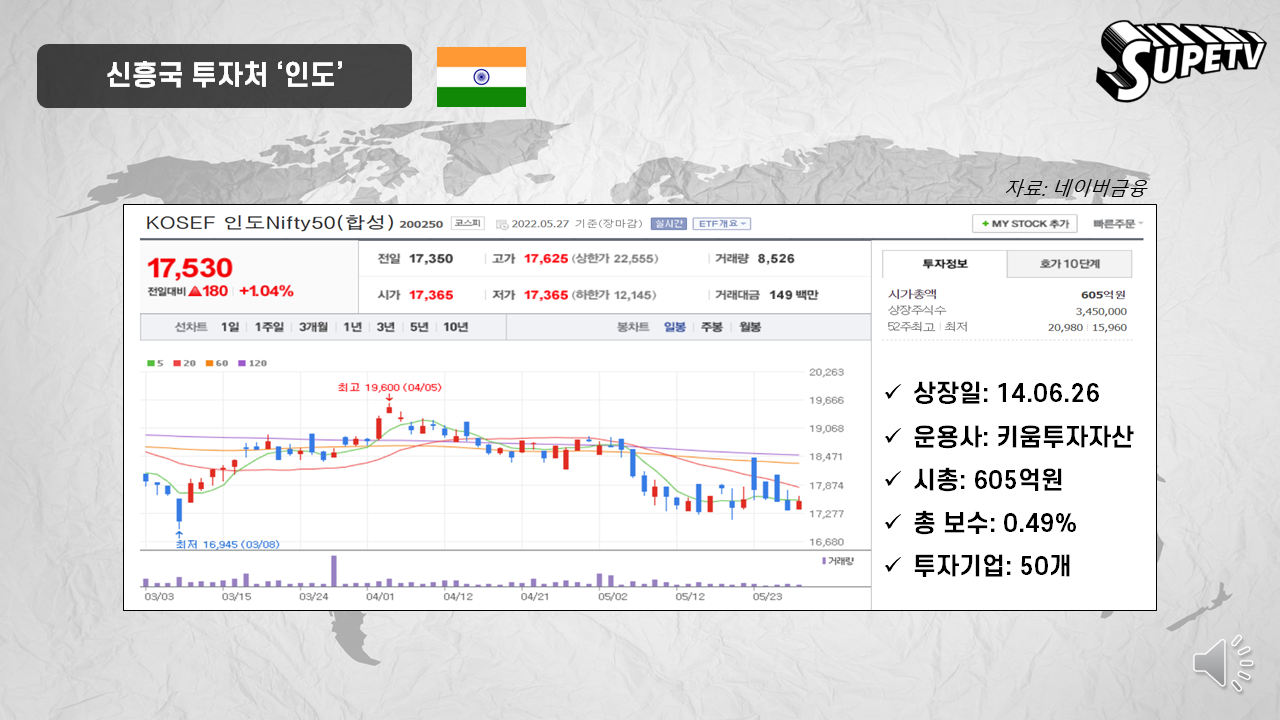Screen dimensions: 1280x720
Task: Click the calendar icon before 2022.05.27
Action: click(502, 224)
